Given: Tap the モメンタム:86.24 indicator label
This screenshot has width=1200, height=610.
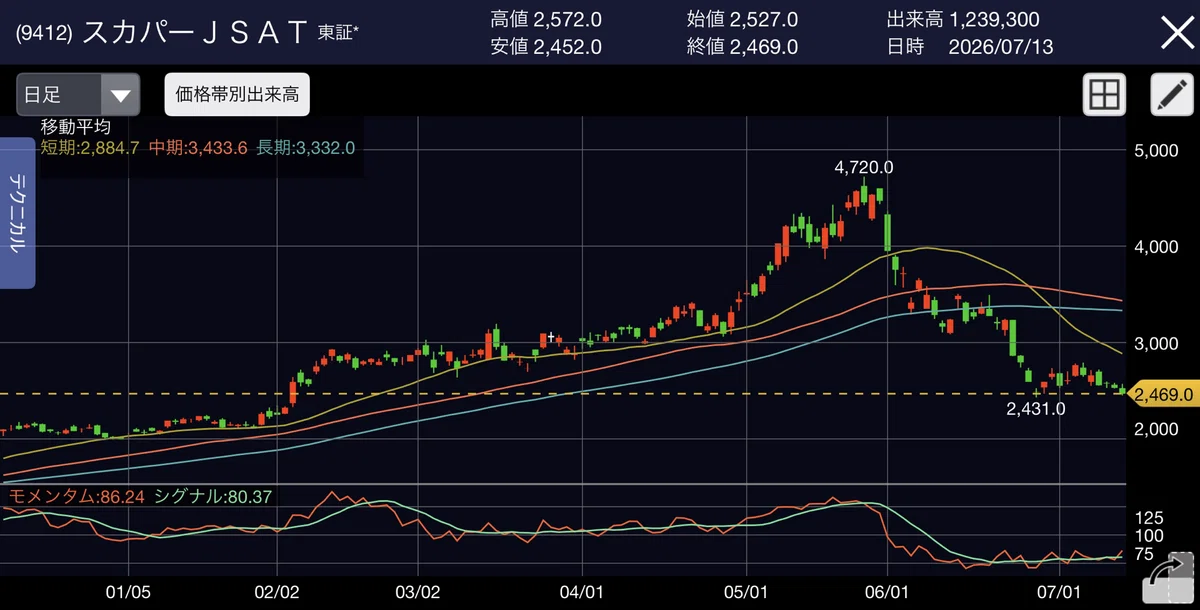Looking at the screenshot, I should [x=76, y=496].
